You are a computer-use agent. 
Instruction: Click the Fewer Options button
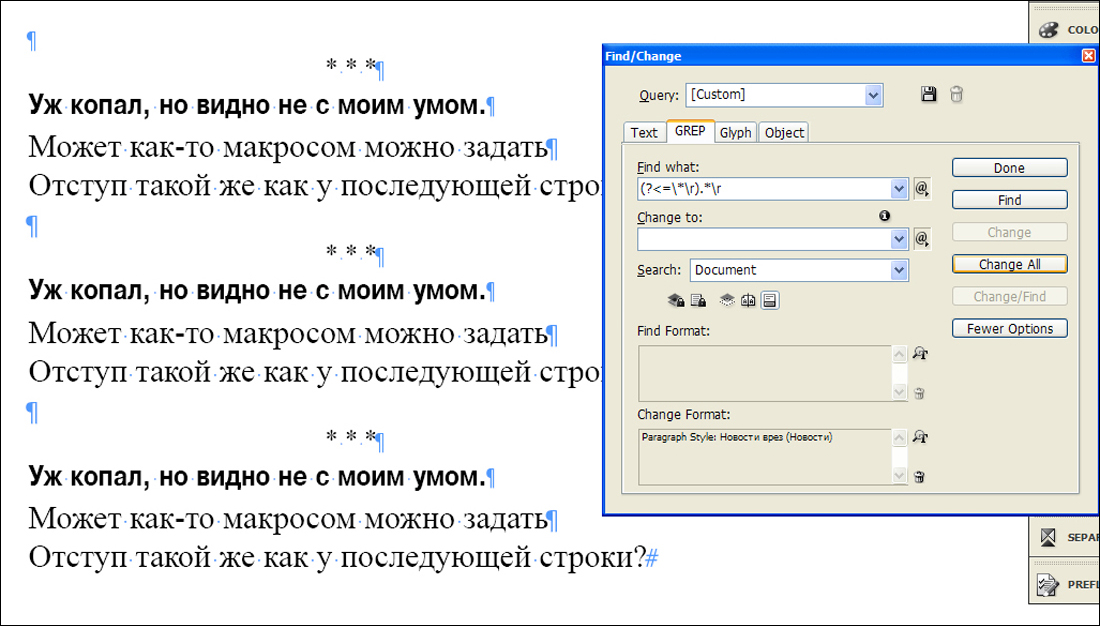tap(1009, 328)
